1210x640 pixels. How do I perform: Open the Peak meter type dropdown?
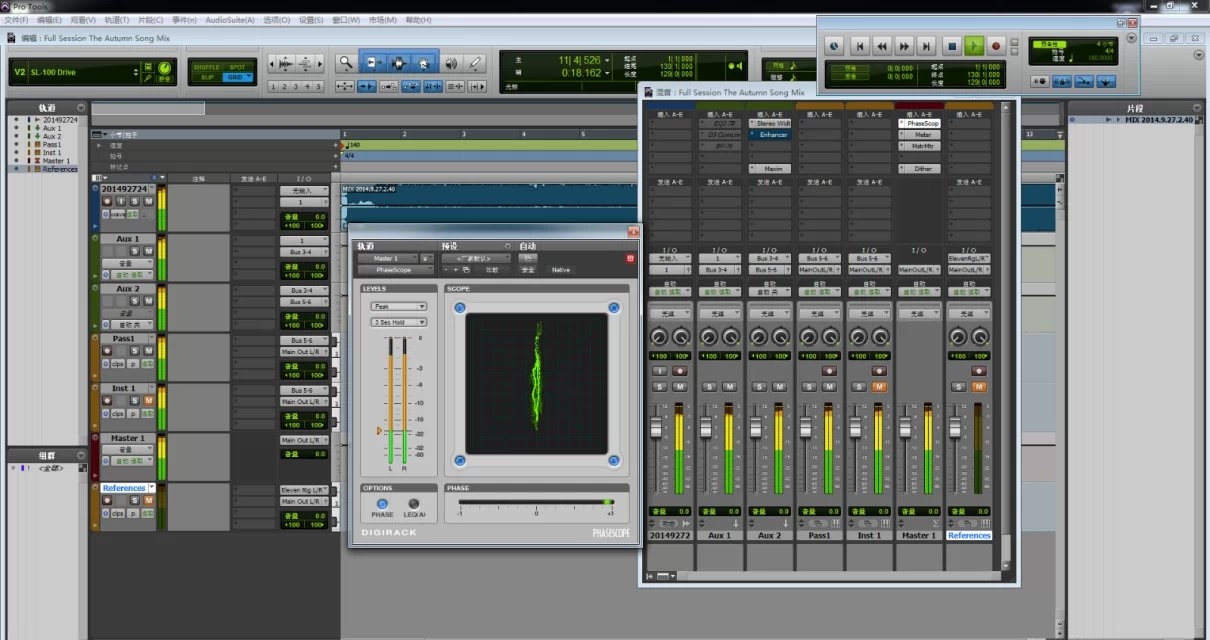(398, 307)
